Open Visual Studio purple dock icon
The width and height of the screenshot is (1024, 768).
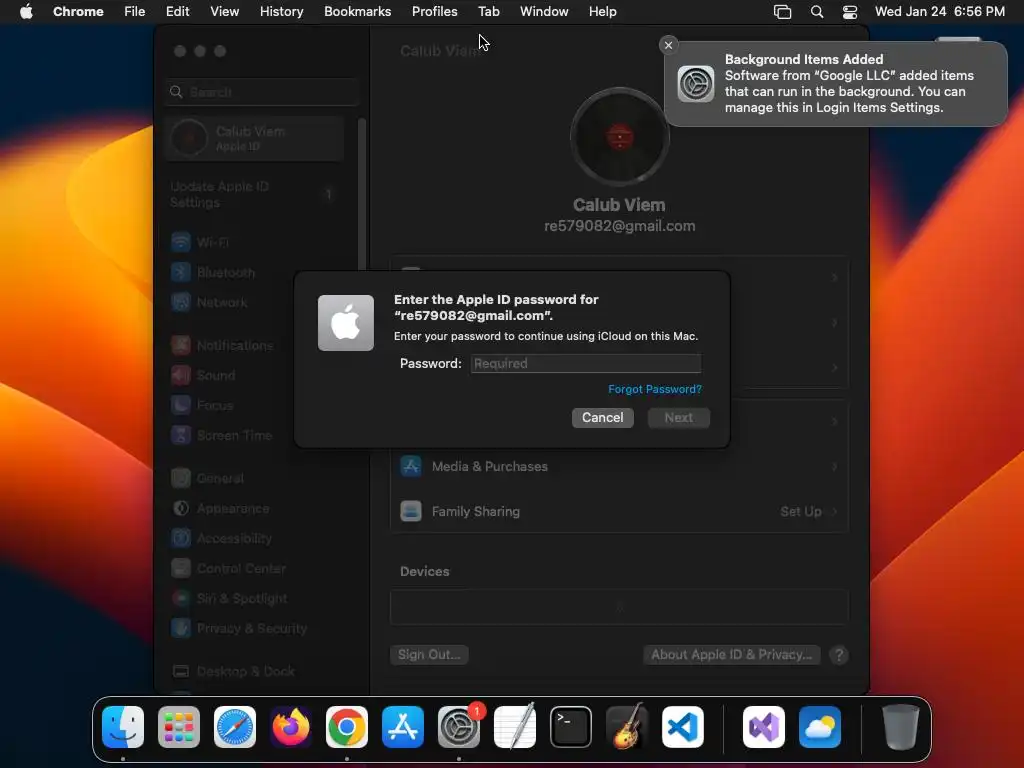click(764, 727)
